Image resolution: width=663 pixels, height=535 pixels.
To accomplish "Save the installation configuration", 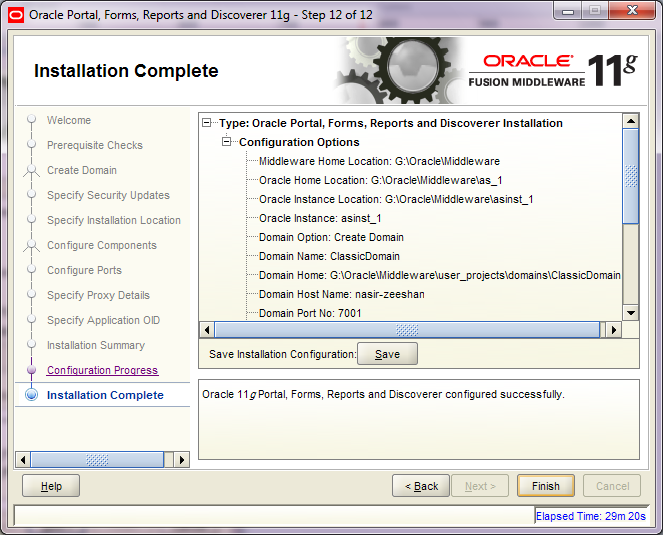I will click(x=387, y=354).
